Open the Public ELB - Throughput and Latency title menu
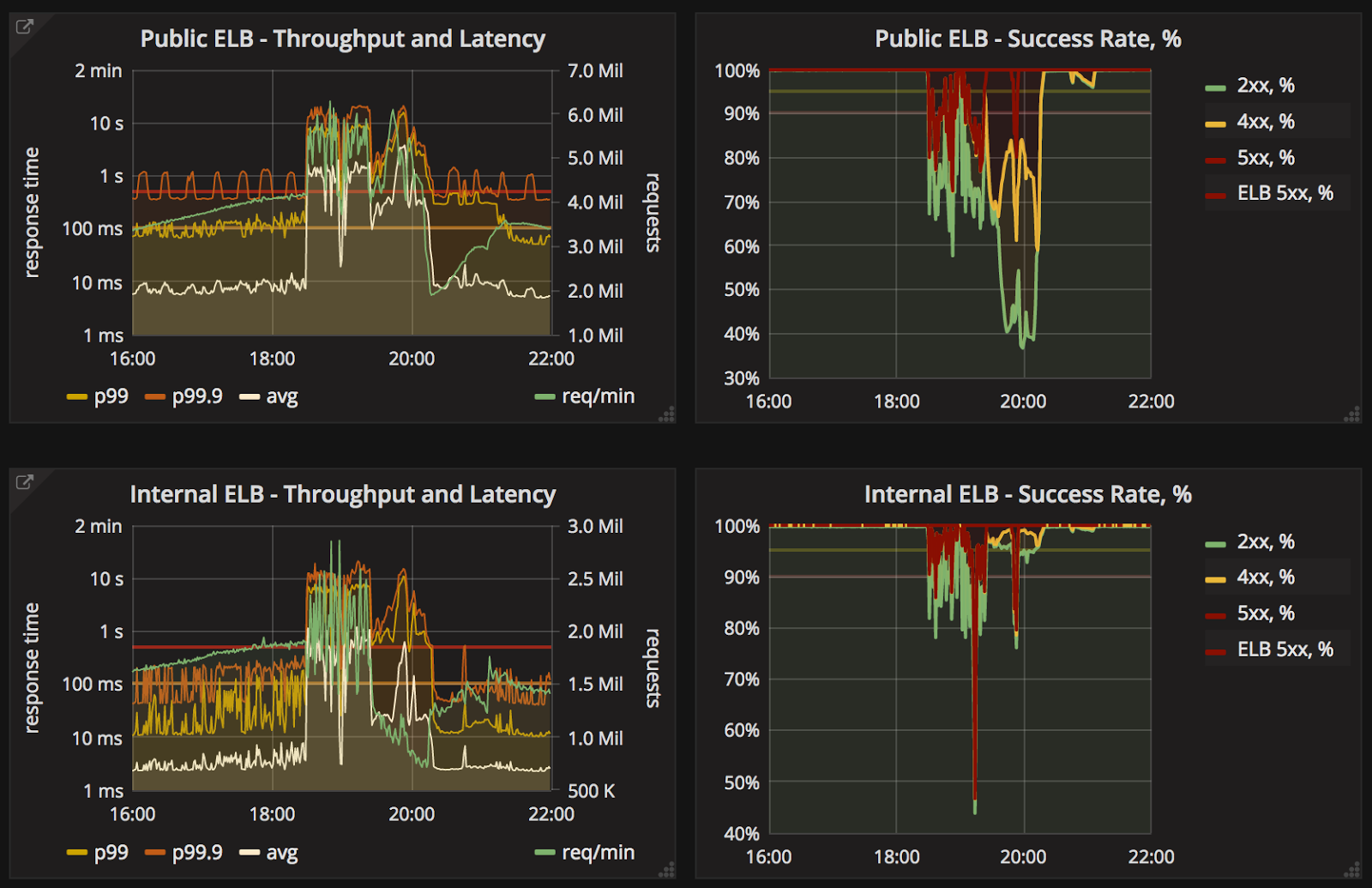Viewport: 1372px width, 888px height. tap(343, 39)
